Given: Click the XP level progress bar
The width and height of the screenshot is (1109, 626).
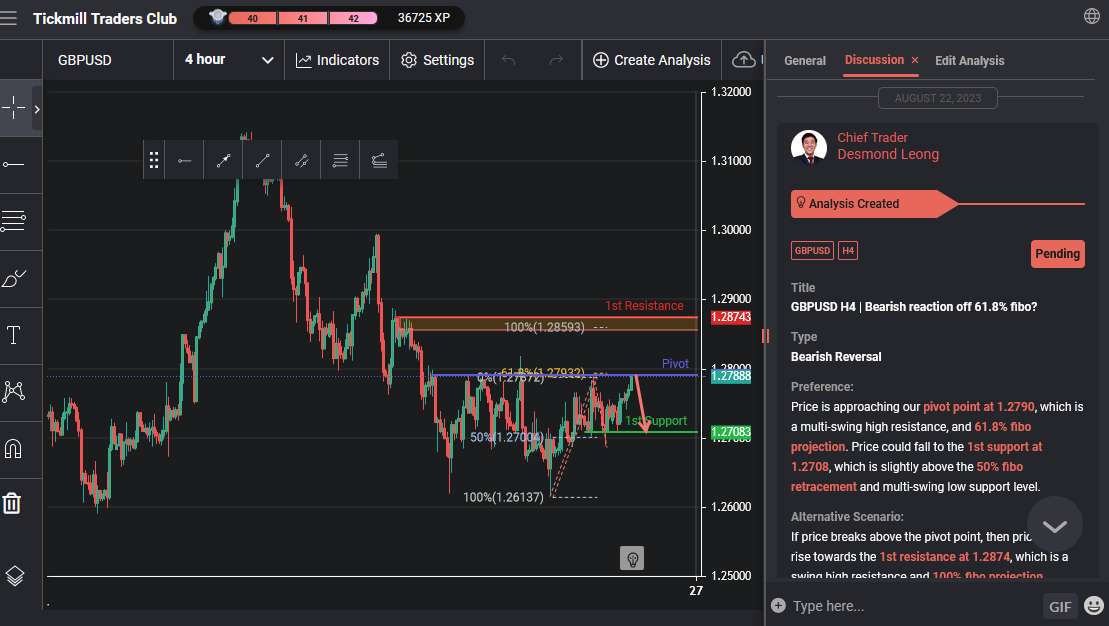Looking at the screenshot, I should click(x=301, y=18).
